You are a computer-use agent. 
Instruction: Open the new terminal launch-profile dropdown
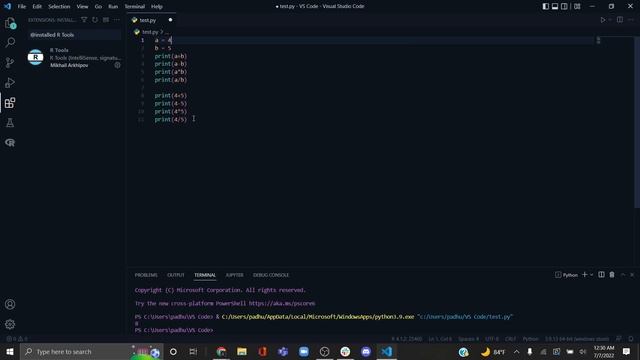pos(591,275)
